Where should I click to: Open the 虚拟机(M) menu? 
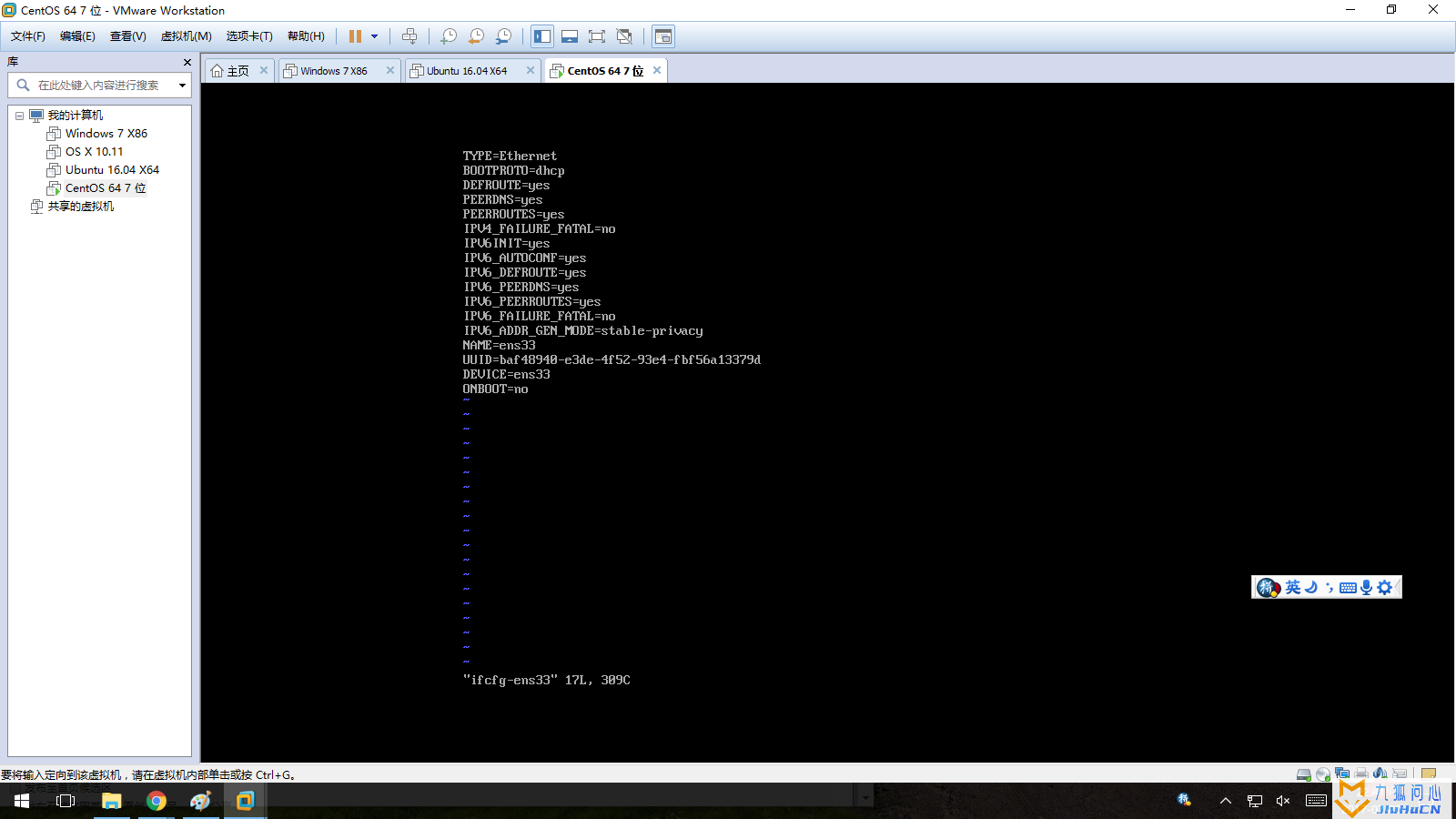point(187,36)
